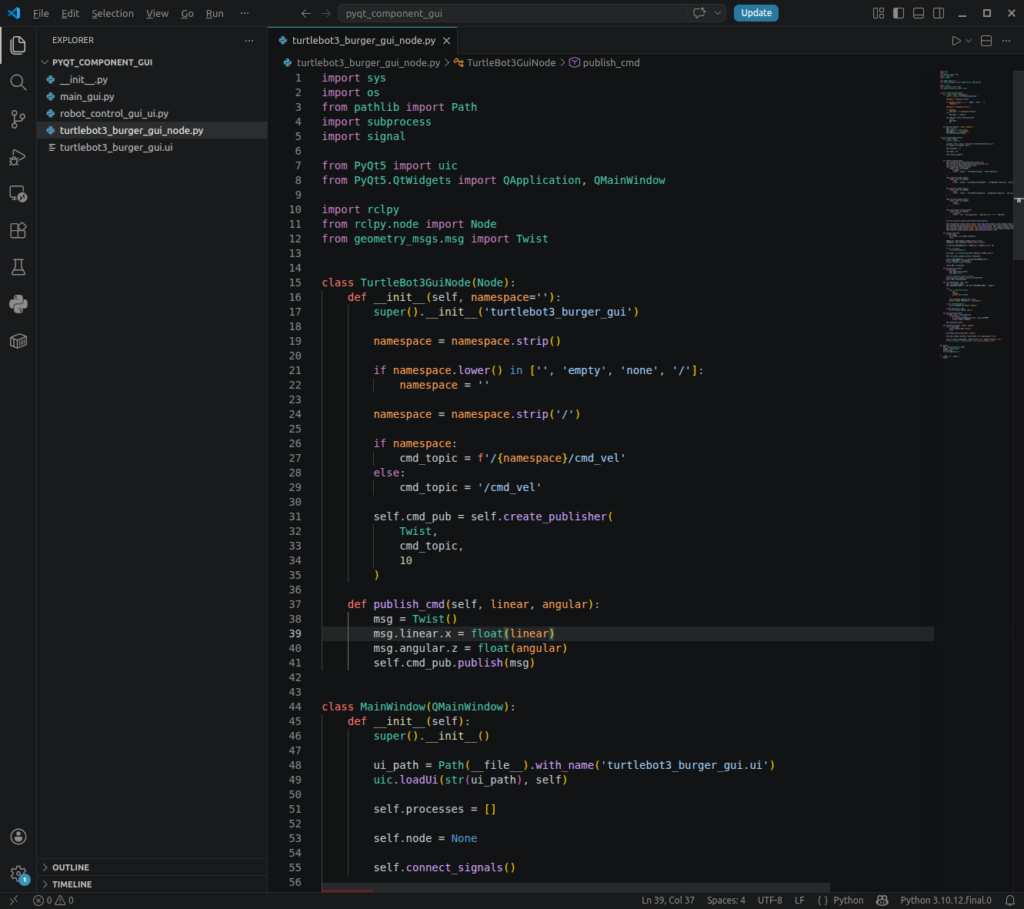Viewport: 1024px width, 909px height.
Task: Open Source Control view
Action: pyautogui.click(x=18, y=120)
